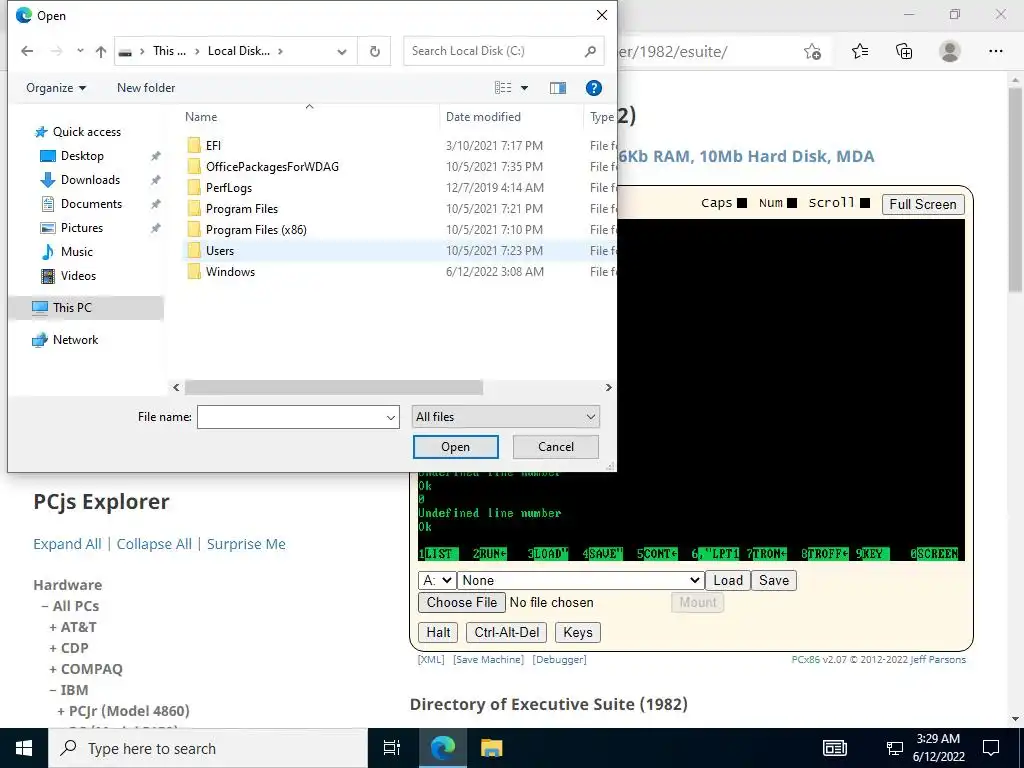
Task: Halt the emulated machine
Action: tap(438, 632)
